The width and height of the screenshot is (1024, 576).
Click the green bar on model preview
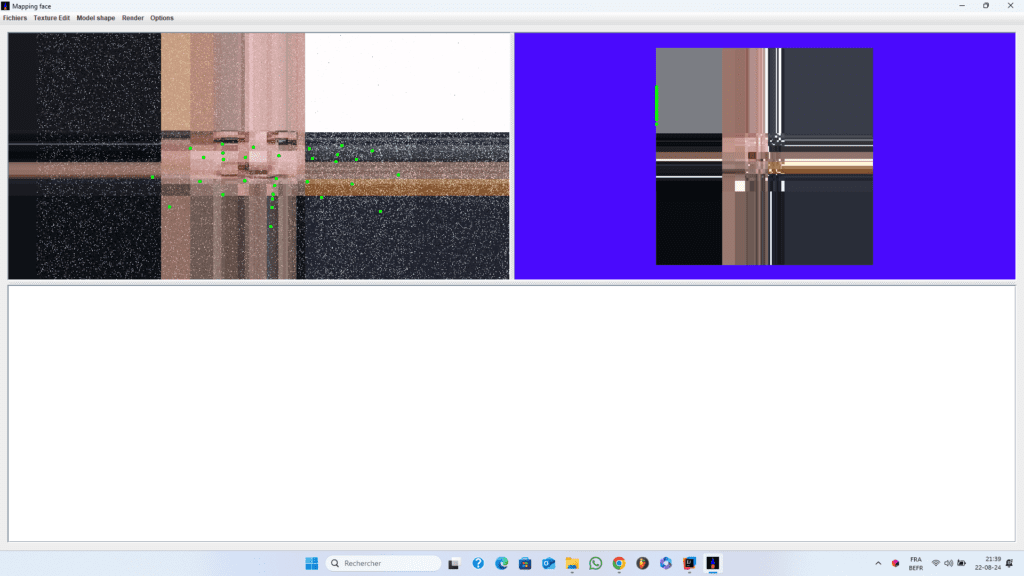coord(657,104)
